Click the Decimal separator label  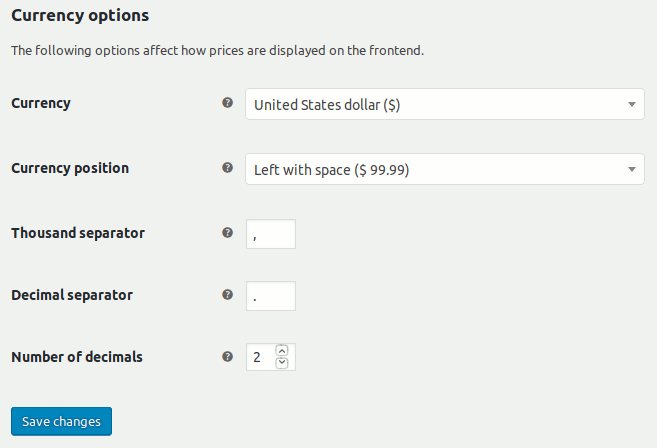[x=72, y=295]
